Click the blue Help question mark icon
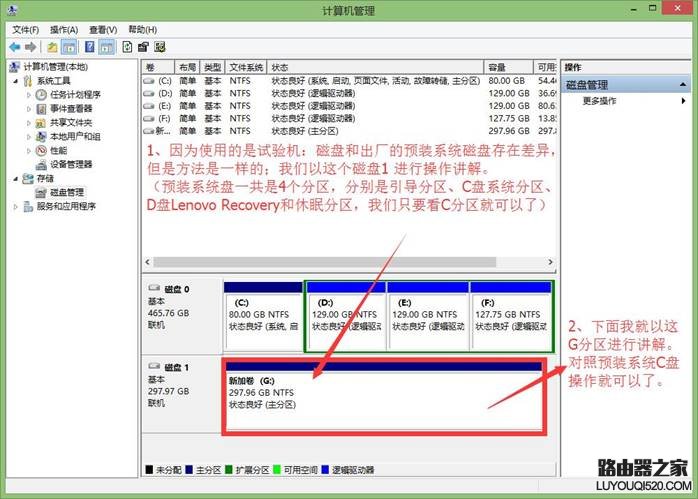 [89, 47]
